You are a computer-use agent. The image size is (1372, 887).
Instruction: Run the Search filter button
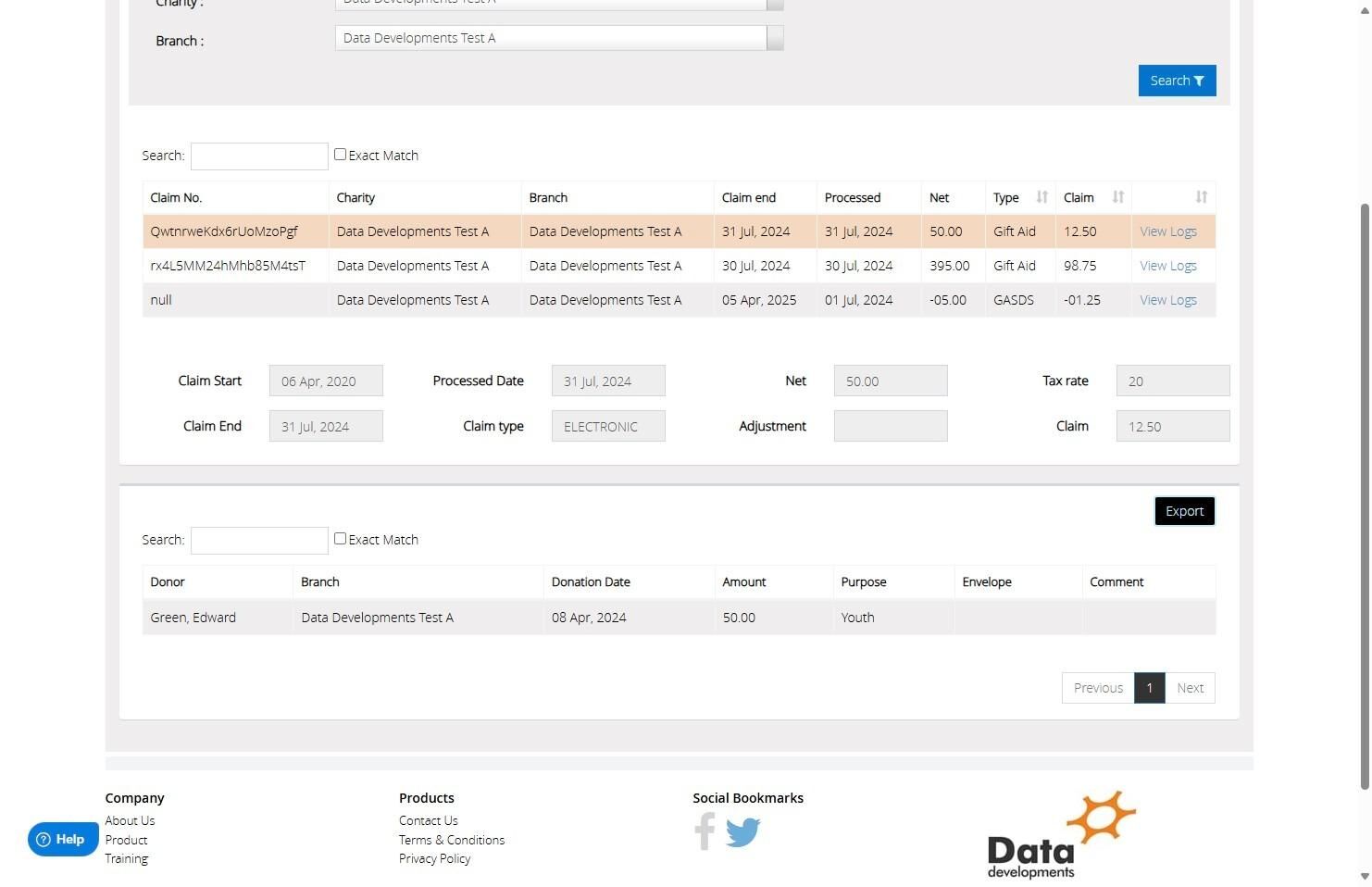click(1177, 81)
